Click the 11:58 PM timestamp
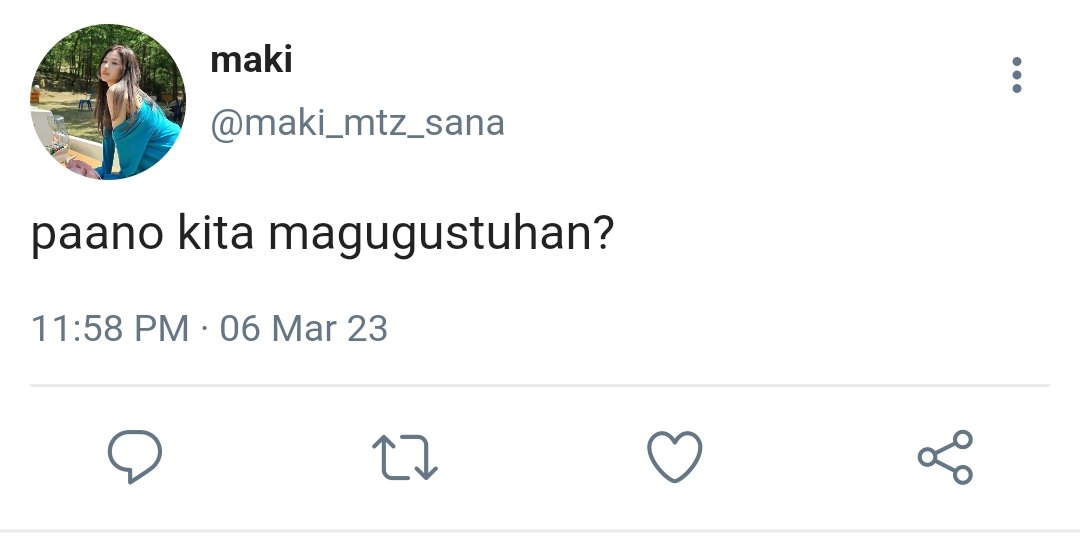Image resolution: width=1080 pixels, height=549 pixels. [x=110, y=329]
